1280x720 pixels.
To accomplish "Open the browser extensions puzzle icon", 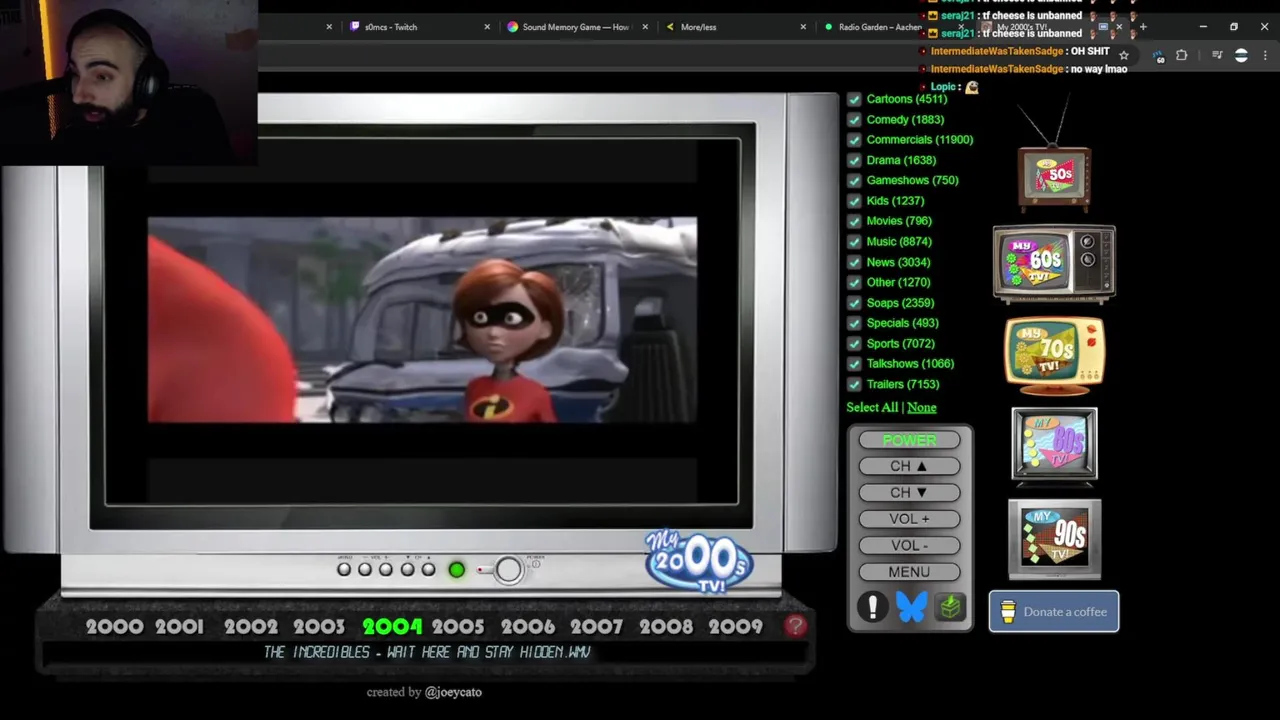I will pos(1181,55).
